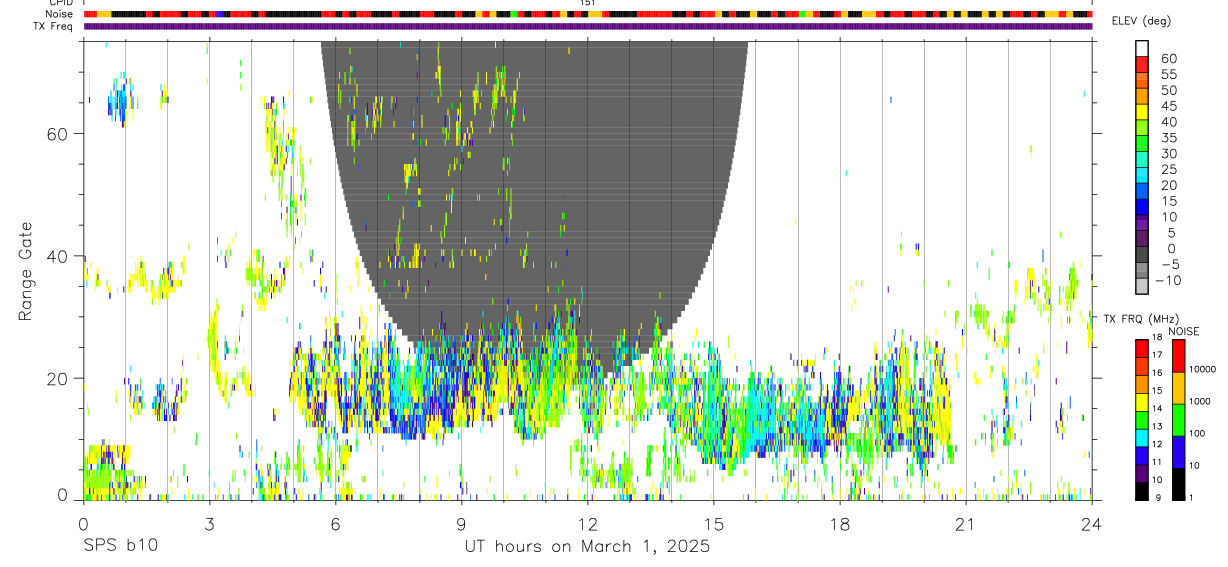Pick the green ELEV segment between 35 and 30
The height and width of the screenshot is (567, 1228).
(x=1142, y=144)
